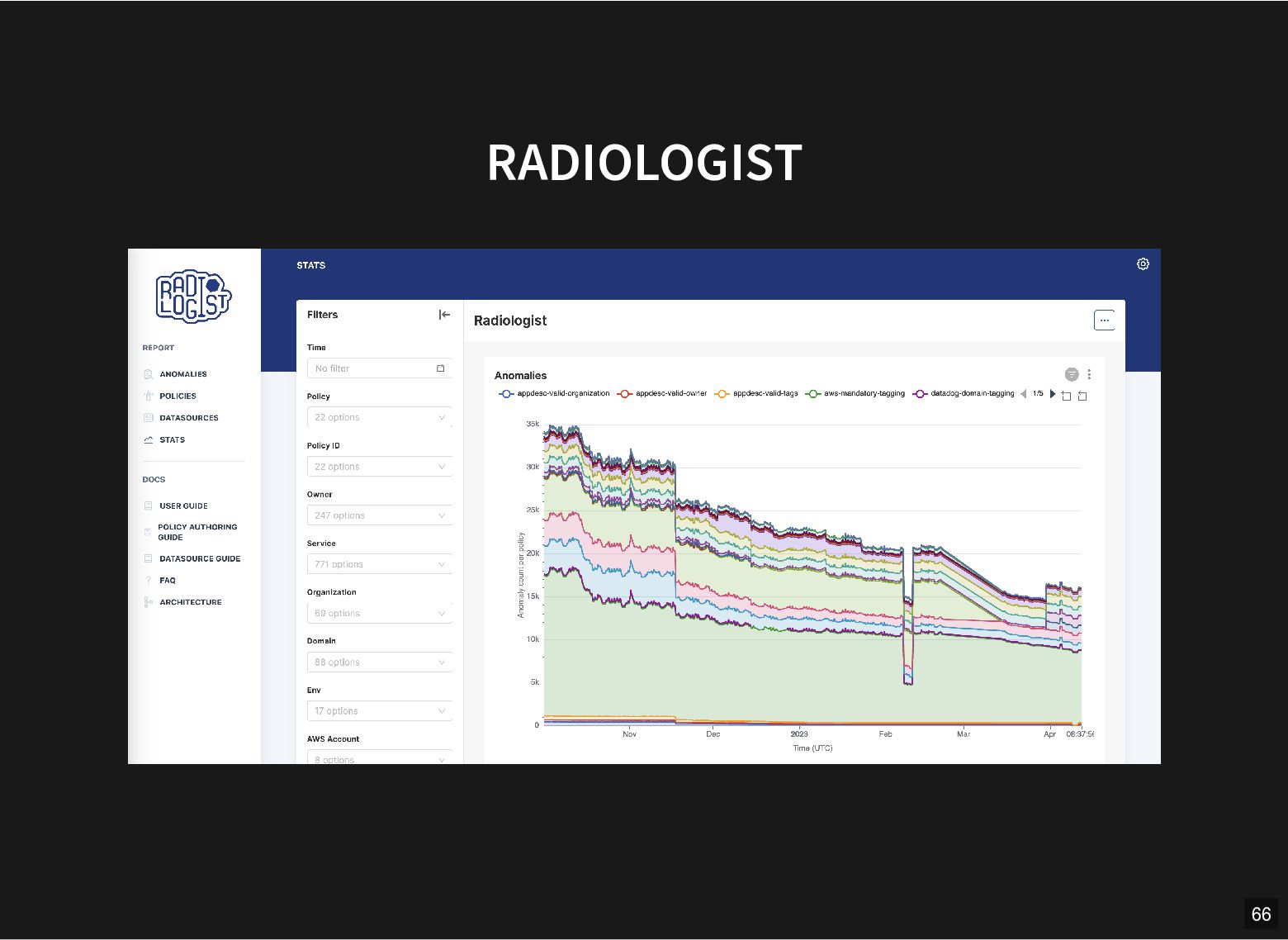1288x940 pixels.
Task: Click the Filters panel heading
Action: 322,315
